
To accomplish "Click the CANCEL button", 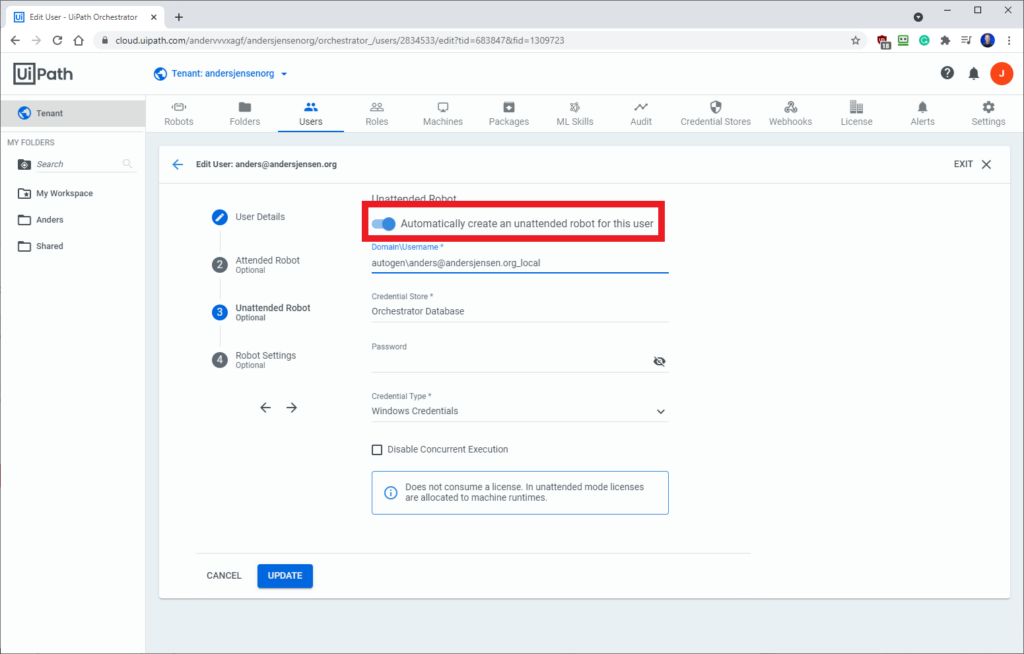I will point(224,576).
